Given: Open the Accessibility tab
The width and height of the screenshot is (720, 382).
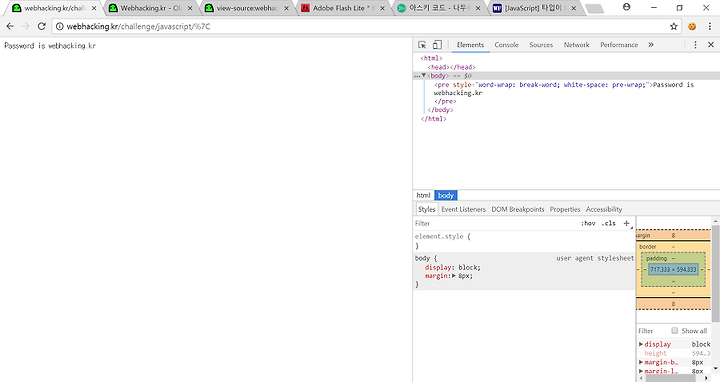Looking at the screenshot, I should coord(604,209).
